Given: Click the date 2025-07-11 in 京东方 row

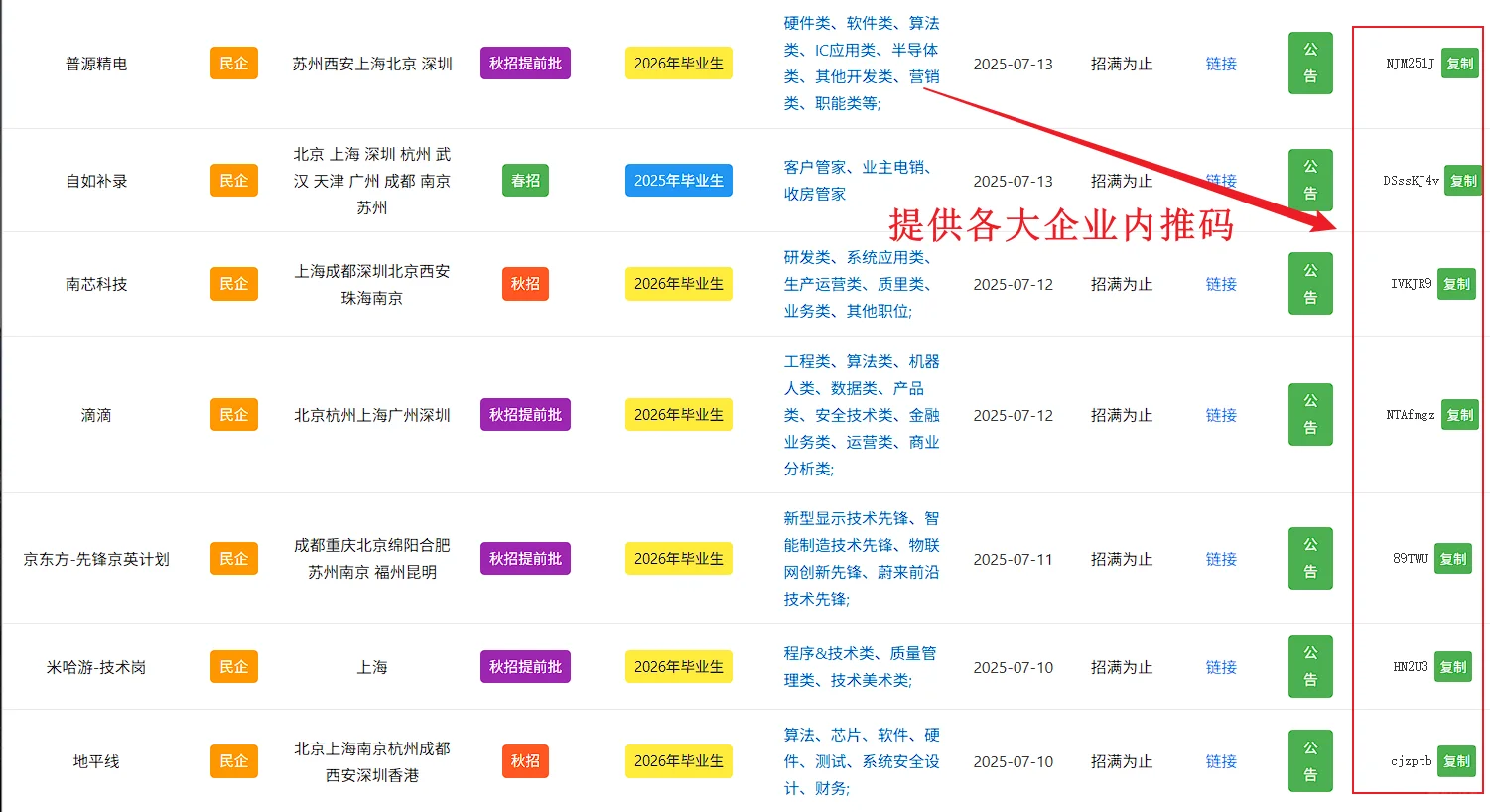Looking at the screenshot, I should (x=1013, y=559).
